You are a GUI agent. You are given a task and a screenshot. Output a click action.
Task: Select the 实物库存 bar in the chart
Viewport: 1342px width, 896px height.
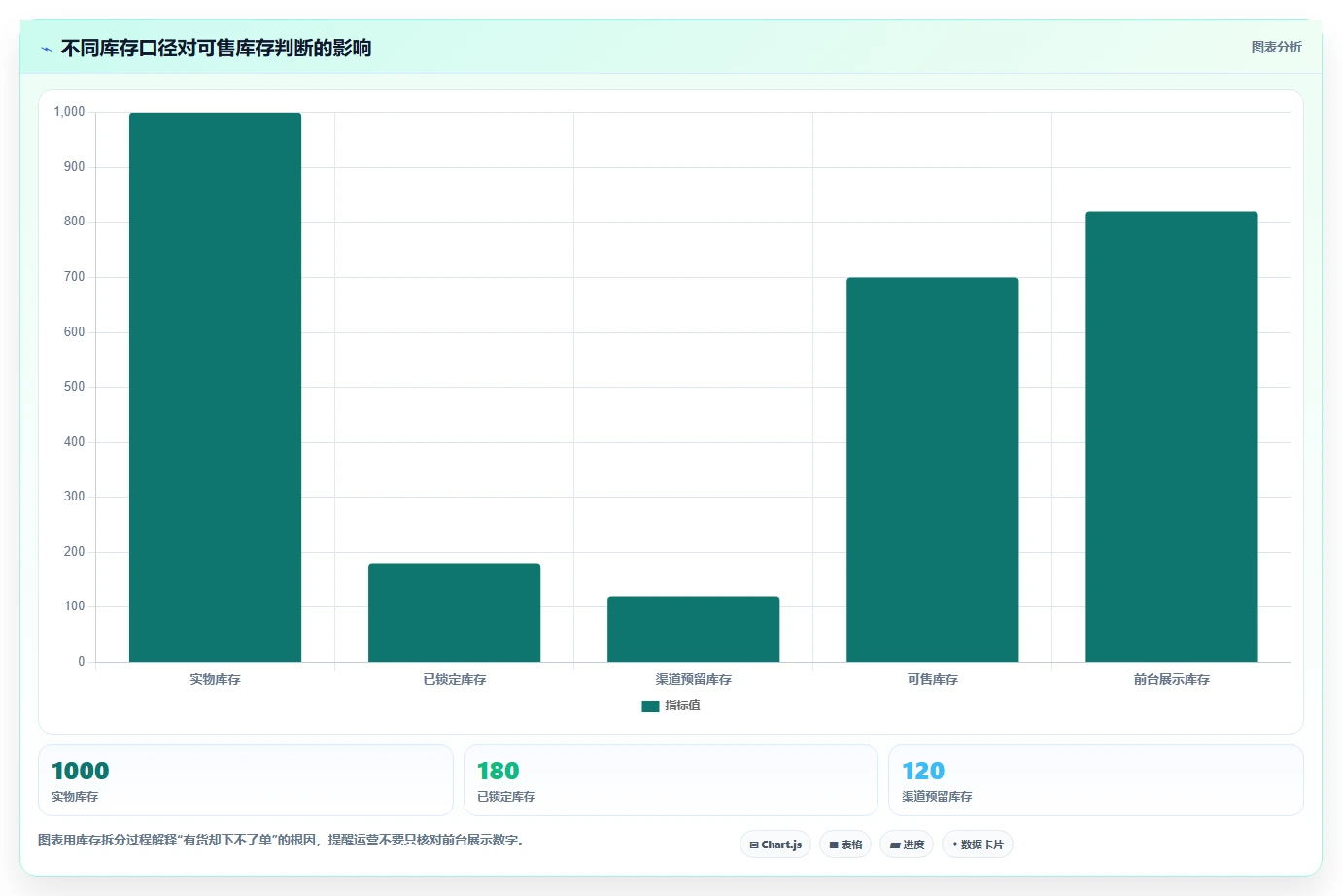(215, 388)
